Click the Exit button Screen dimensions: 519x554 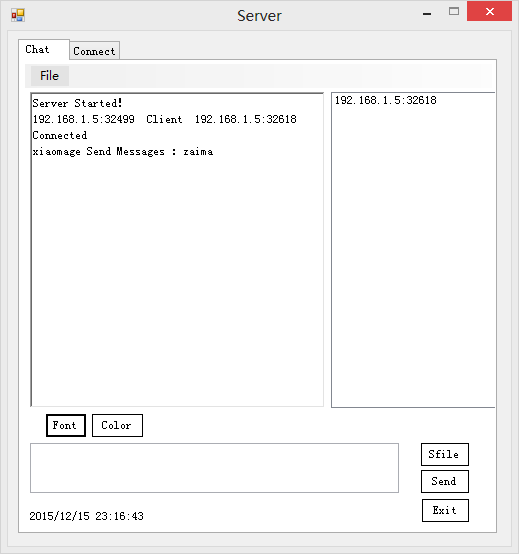click(445, 510)
